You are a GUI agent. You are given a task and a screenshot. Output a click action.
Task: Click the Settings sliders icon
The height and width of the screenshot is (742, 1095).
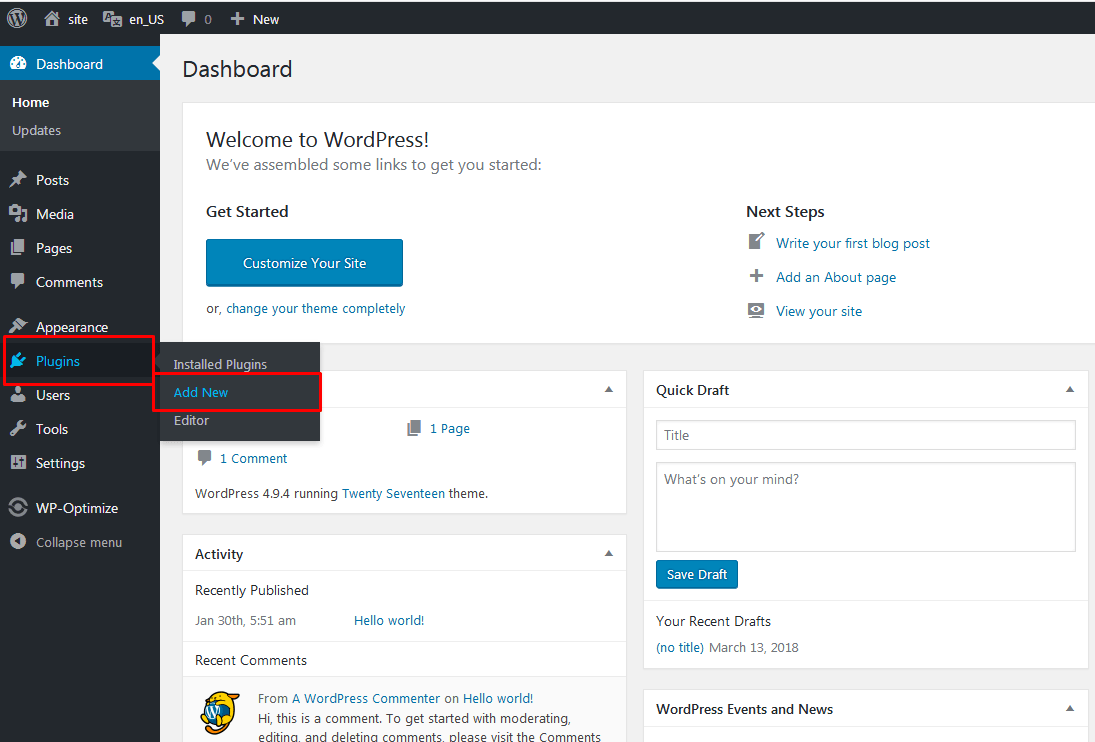(x=18, y=462)
